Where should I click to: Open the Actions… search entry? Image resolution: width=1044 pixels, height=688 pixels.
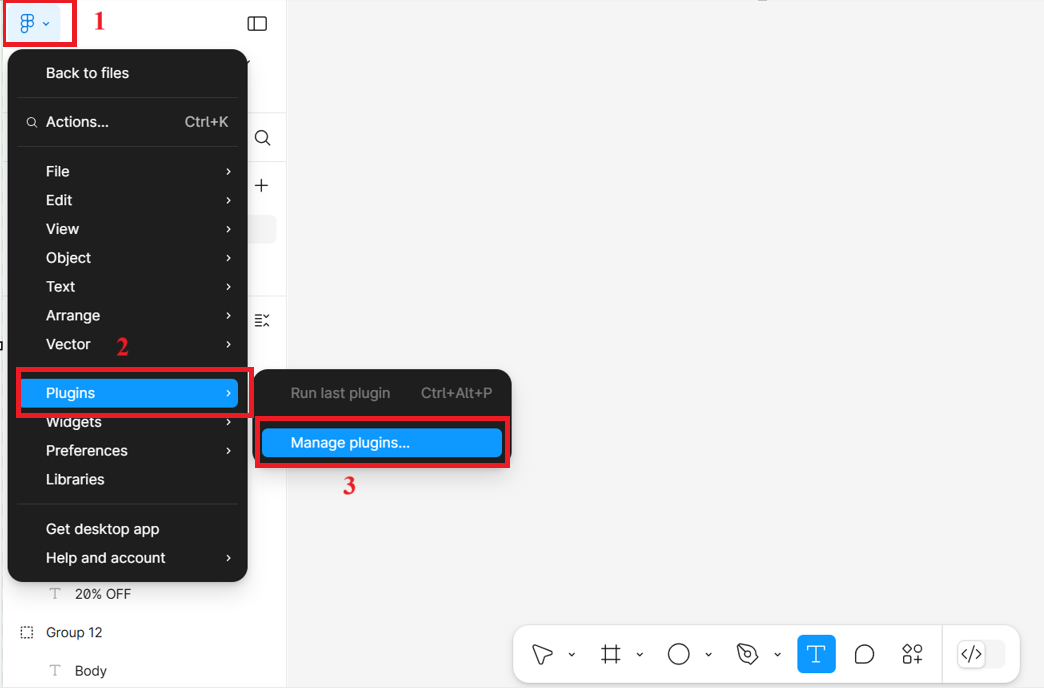77,122
